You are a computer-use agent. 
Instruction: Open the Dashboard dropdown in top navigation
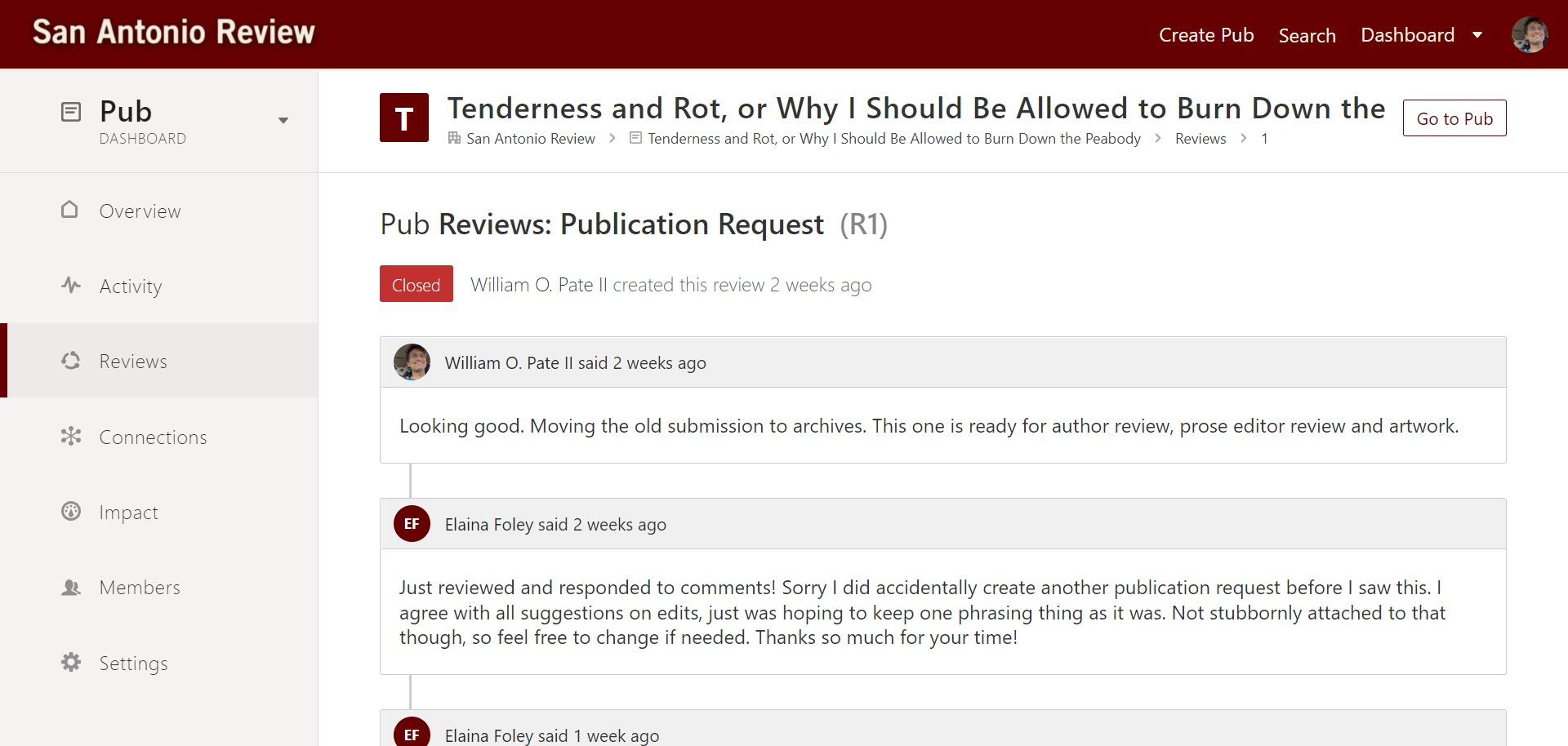(1421, 34)
